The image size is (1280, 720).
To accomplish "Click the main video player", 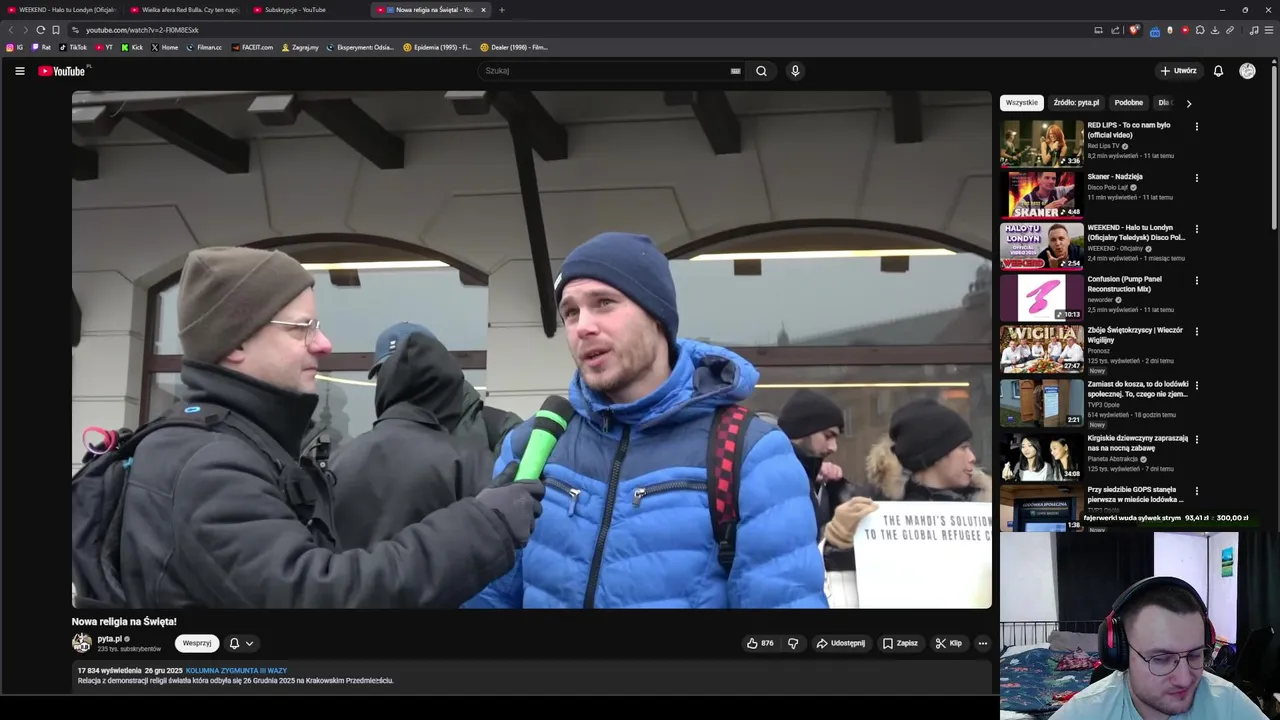I will (x=532, y=350).
